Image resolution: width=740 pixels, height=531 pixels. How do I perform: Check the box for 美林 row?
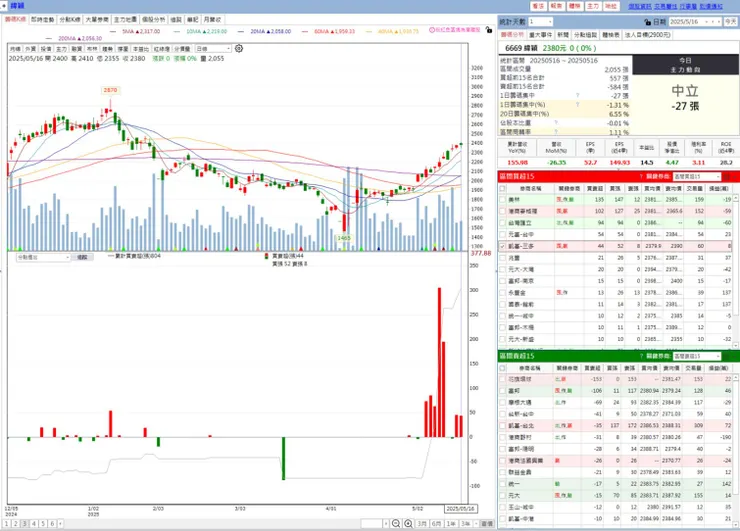tap(503, 200)
